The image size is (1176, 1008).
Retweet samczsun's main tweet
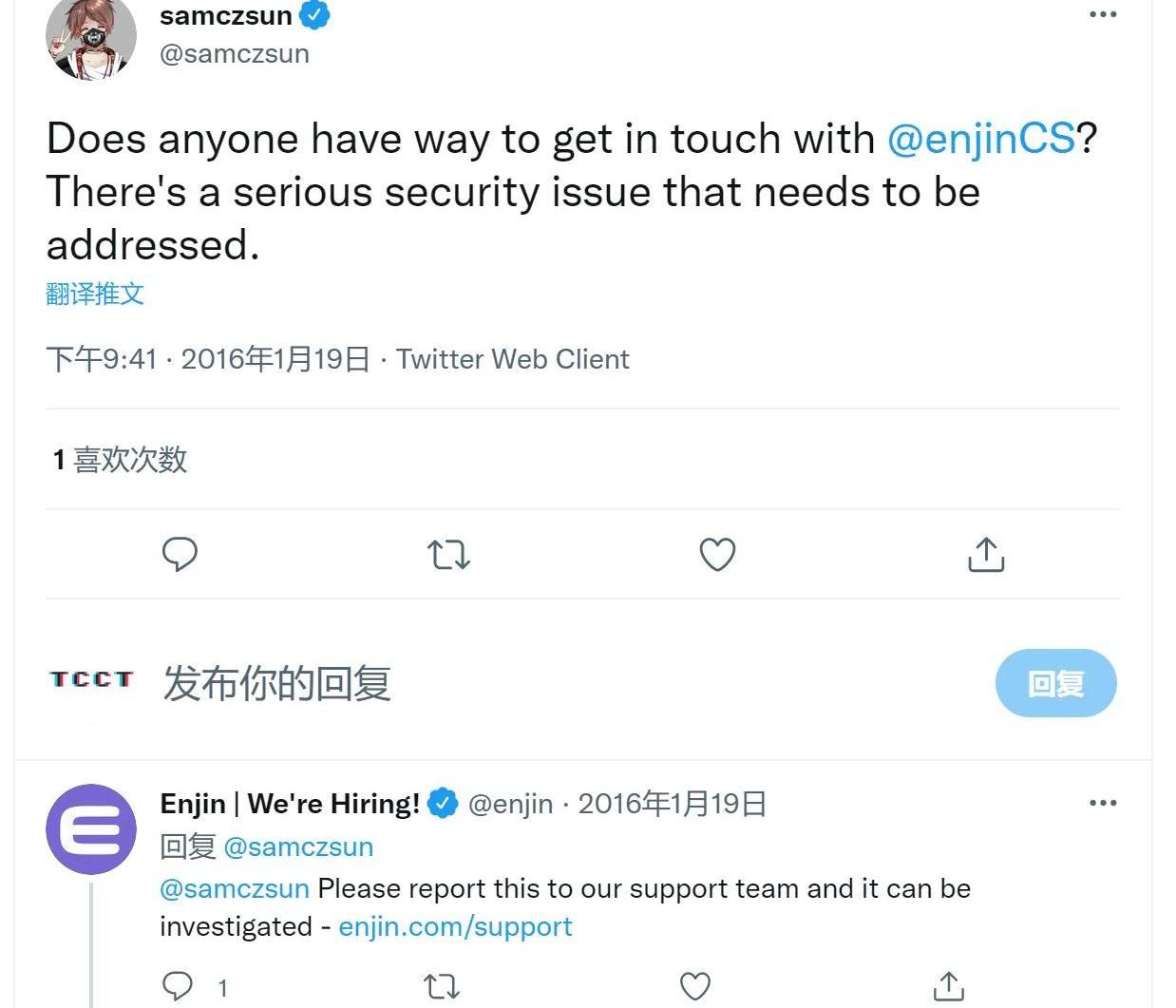(448, 554)
